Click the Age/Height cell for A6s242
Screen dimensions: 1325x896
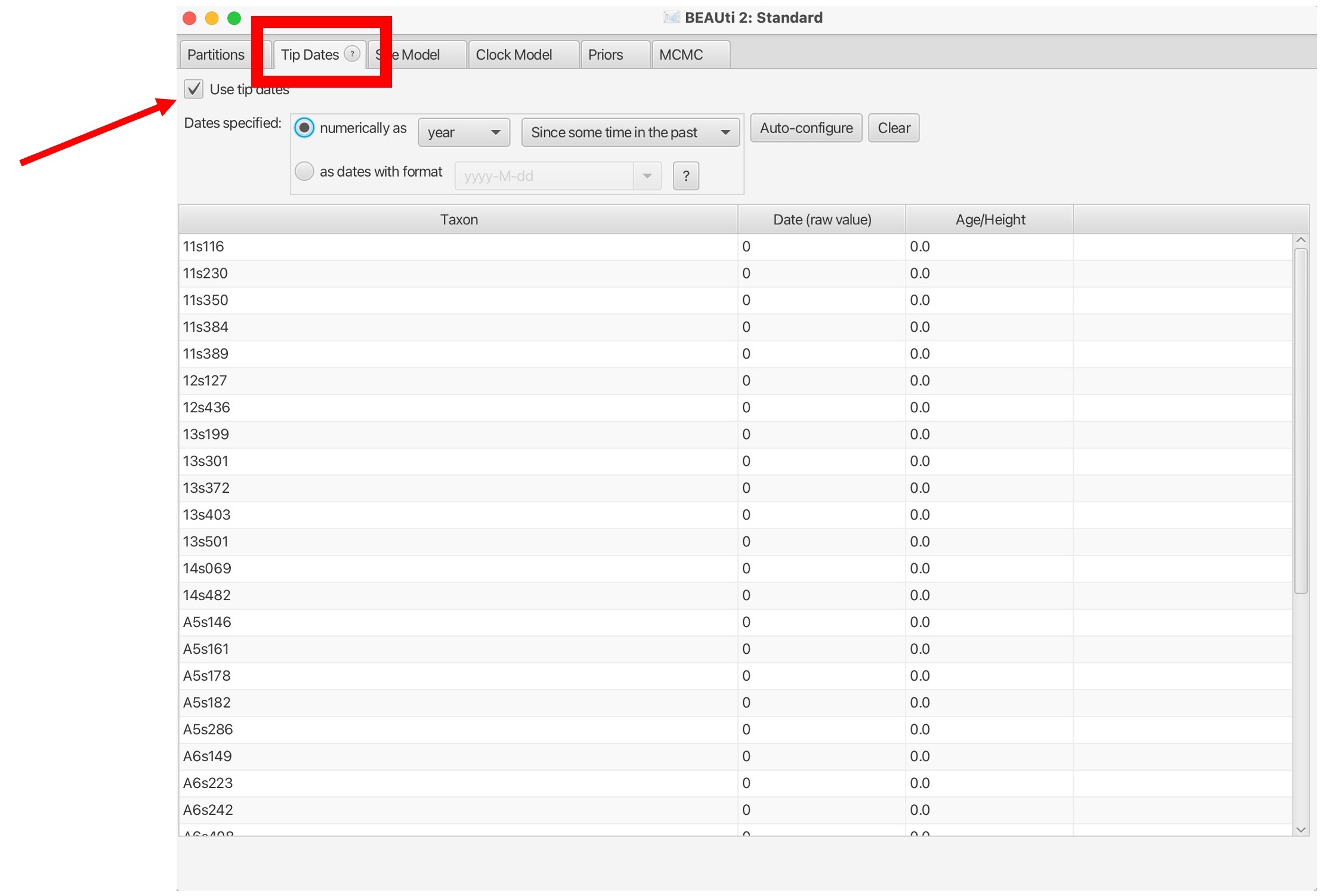click(x=990, y=810)
